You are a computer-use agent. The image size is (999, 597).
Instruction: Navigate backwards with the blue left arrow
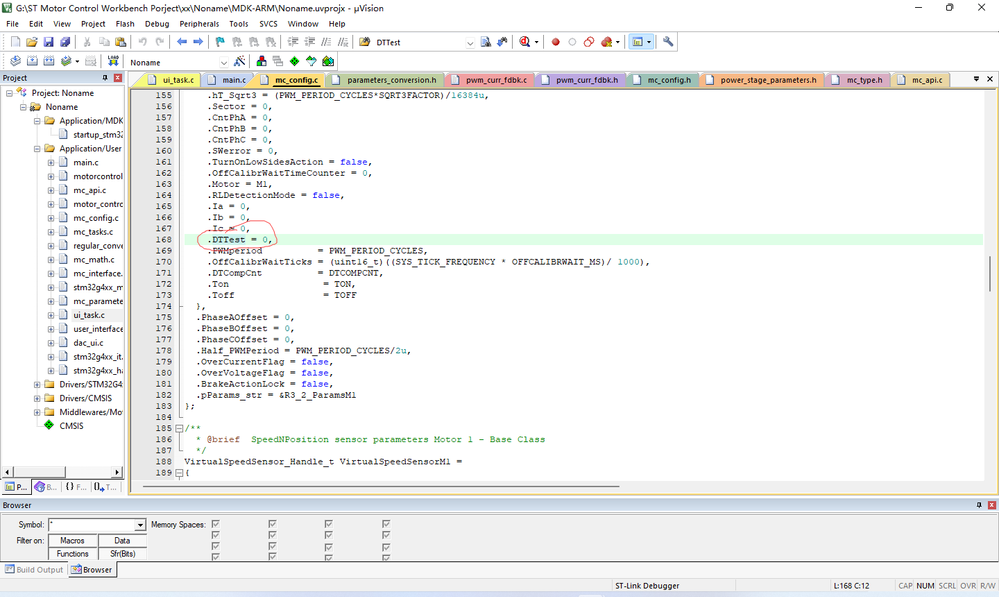tap(181, 42)
